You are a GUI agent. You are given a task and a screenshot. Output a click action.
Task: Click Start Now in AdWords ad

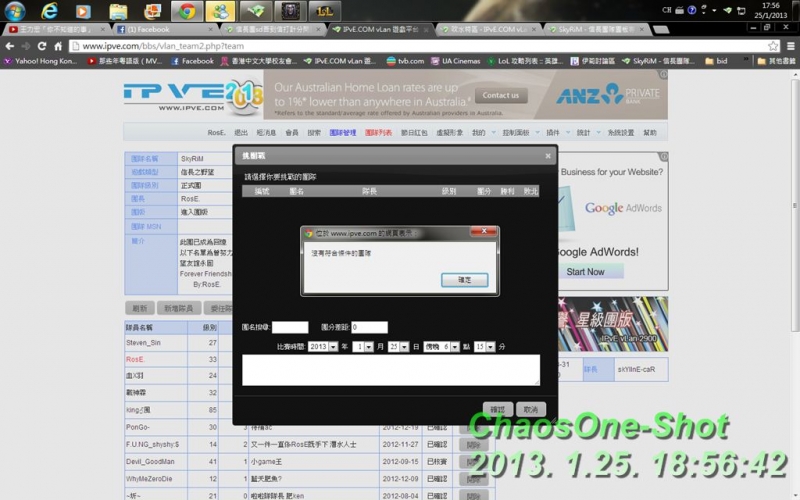[585, 272]
